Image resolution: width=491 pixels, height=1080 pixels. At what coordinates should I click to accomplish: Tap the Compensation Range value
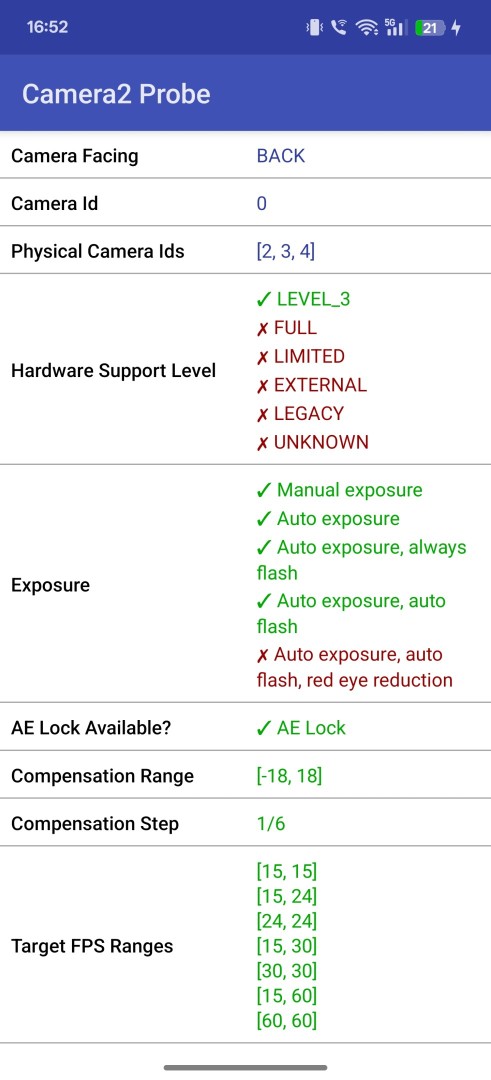pos(289,776)
